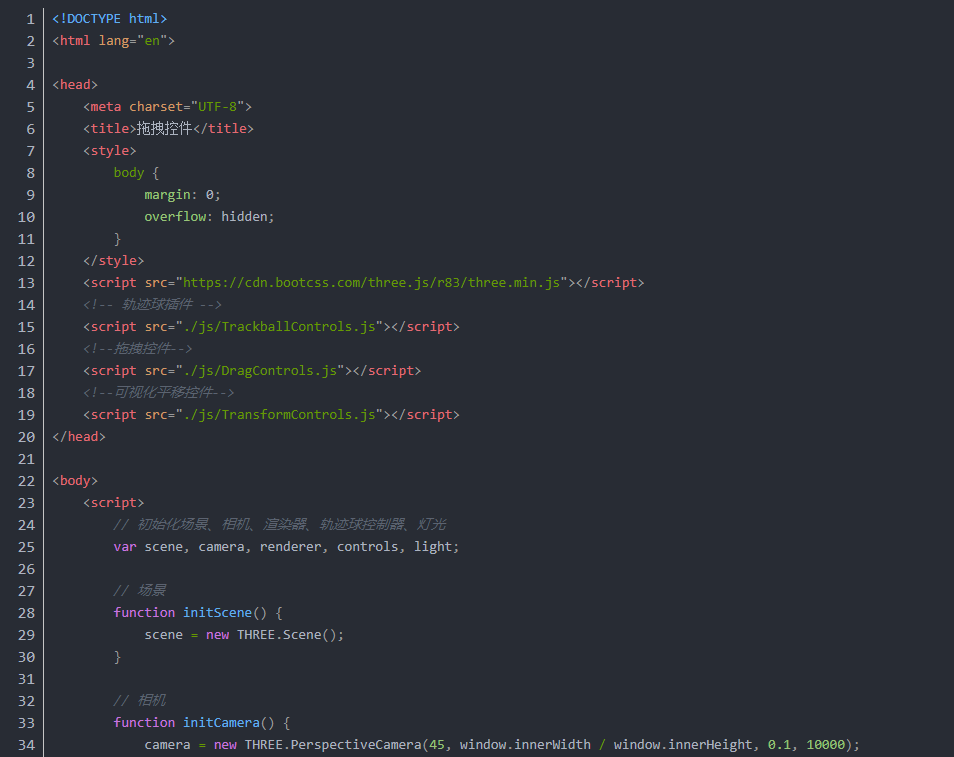Screen dimensions: 954x757
Task: Click the 可视化平移控件 comment on line 18
Action: (x=159, y=392)
